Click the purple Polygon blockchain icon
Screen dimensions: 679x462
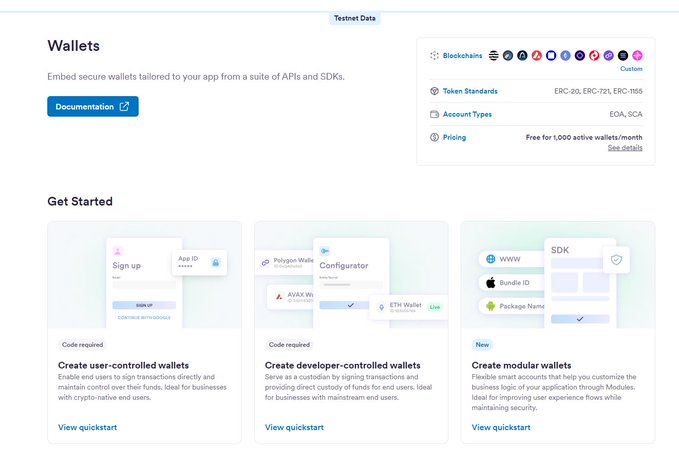[608, 55]
